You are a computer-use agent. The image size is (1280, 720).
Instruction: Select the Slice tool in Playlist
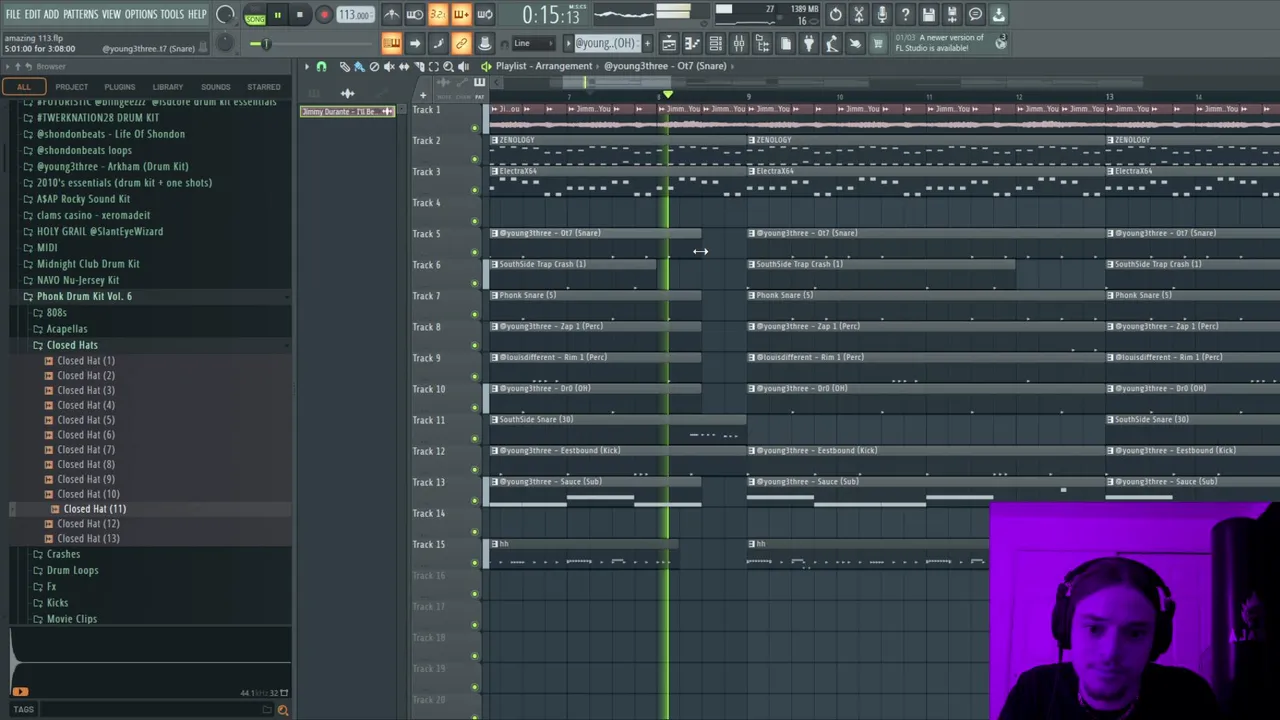419,66
